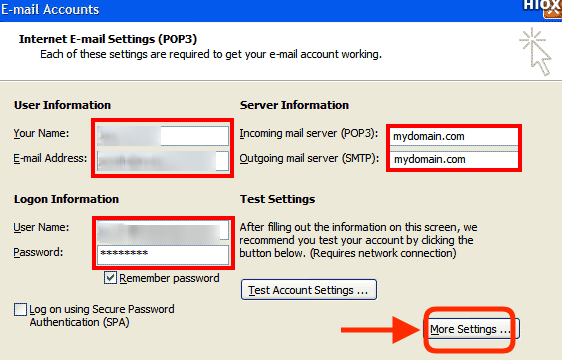Select the Outgoing mail server (SMTP) field

coord(453,159)
